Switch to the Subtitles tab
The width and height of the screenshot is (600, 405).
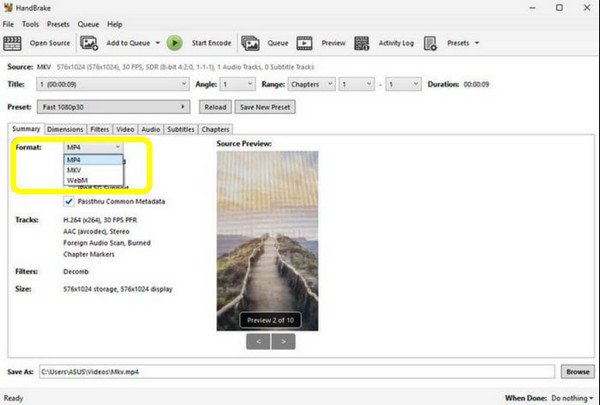click(x=181, y=129)
